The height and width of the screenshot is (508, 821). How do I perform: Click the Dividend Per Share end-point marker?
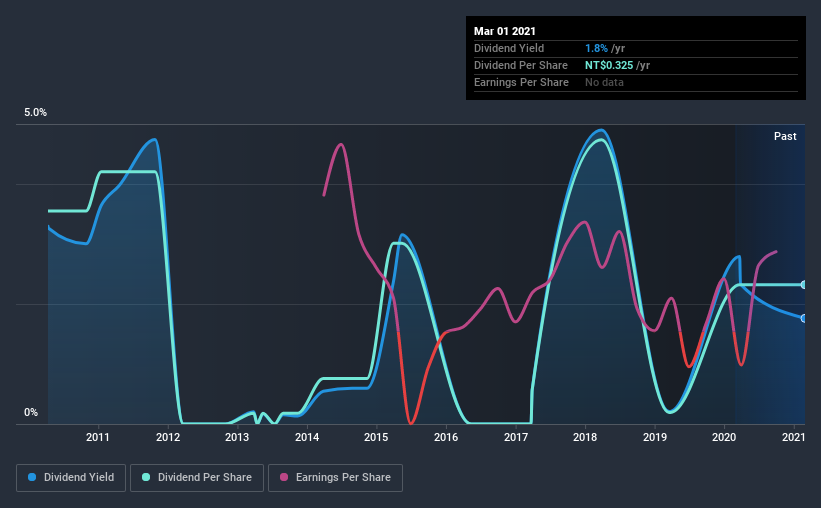click(803, 285)
